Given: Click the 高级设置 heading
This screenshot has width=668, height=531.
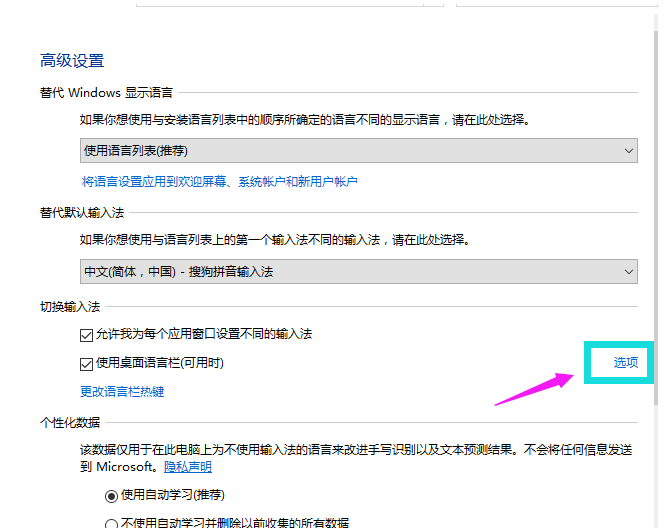Looking at the screenshot, I should [x=72, y=61].
